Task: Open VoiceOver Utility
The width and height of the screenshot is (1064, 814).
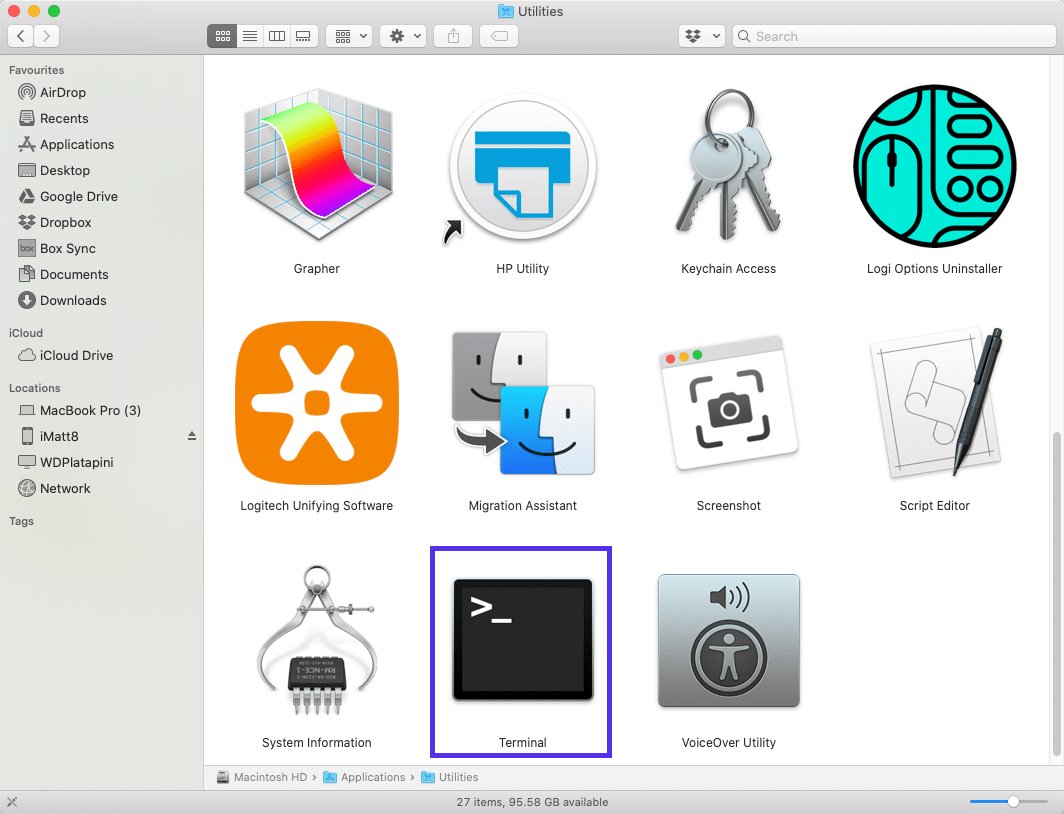Action: [728, 640]
